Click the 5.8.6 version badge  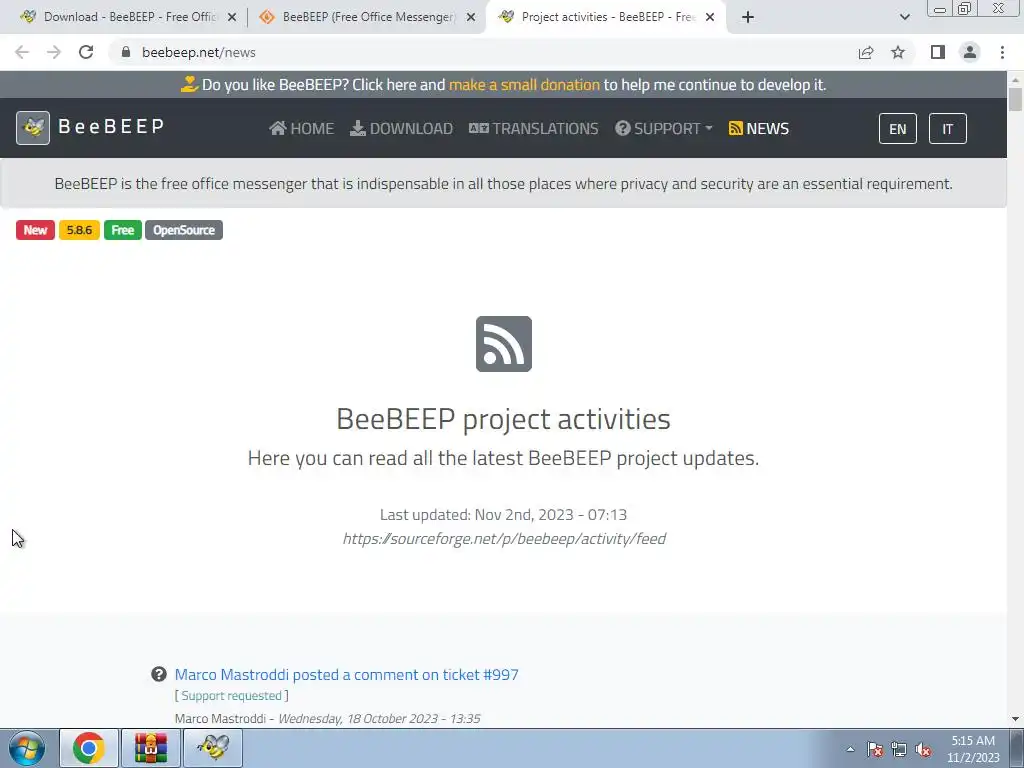point(79,230)
